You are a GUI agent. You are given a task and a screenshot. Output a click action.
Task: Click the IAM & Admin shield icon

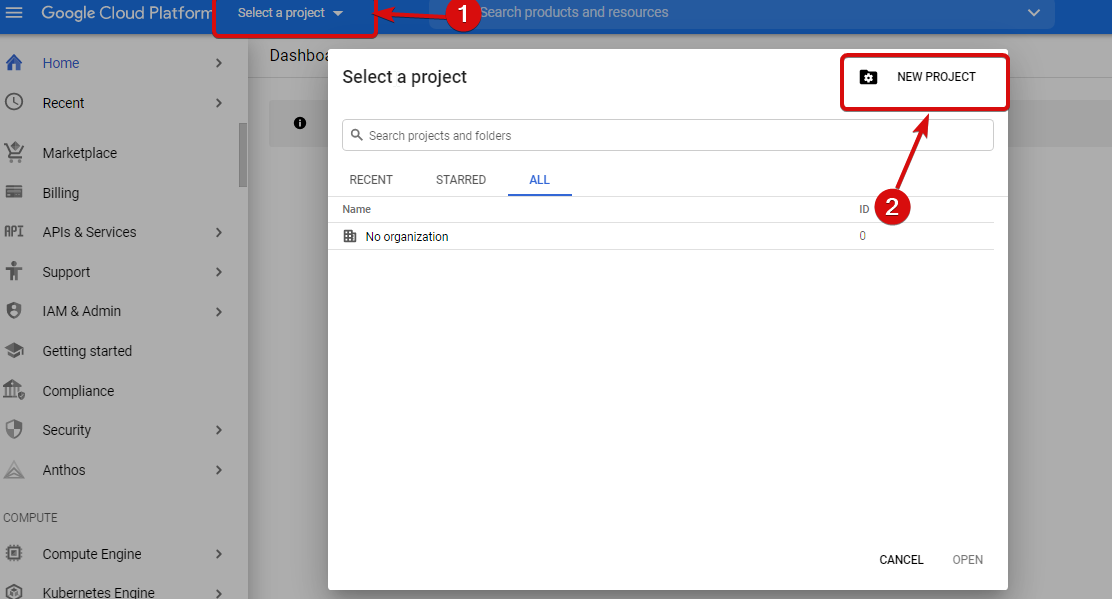tap(14, 310)
